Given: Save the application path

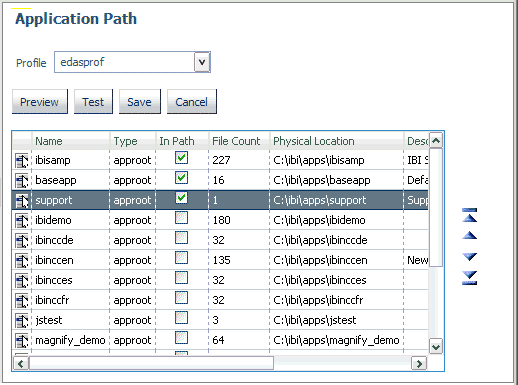Looking at the screenshot, I should [140, 102].
